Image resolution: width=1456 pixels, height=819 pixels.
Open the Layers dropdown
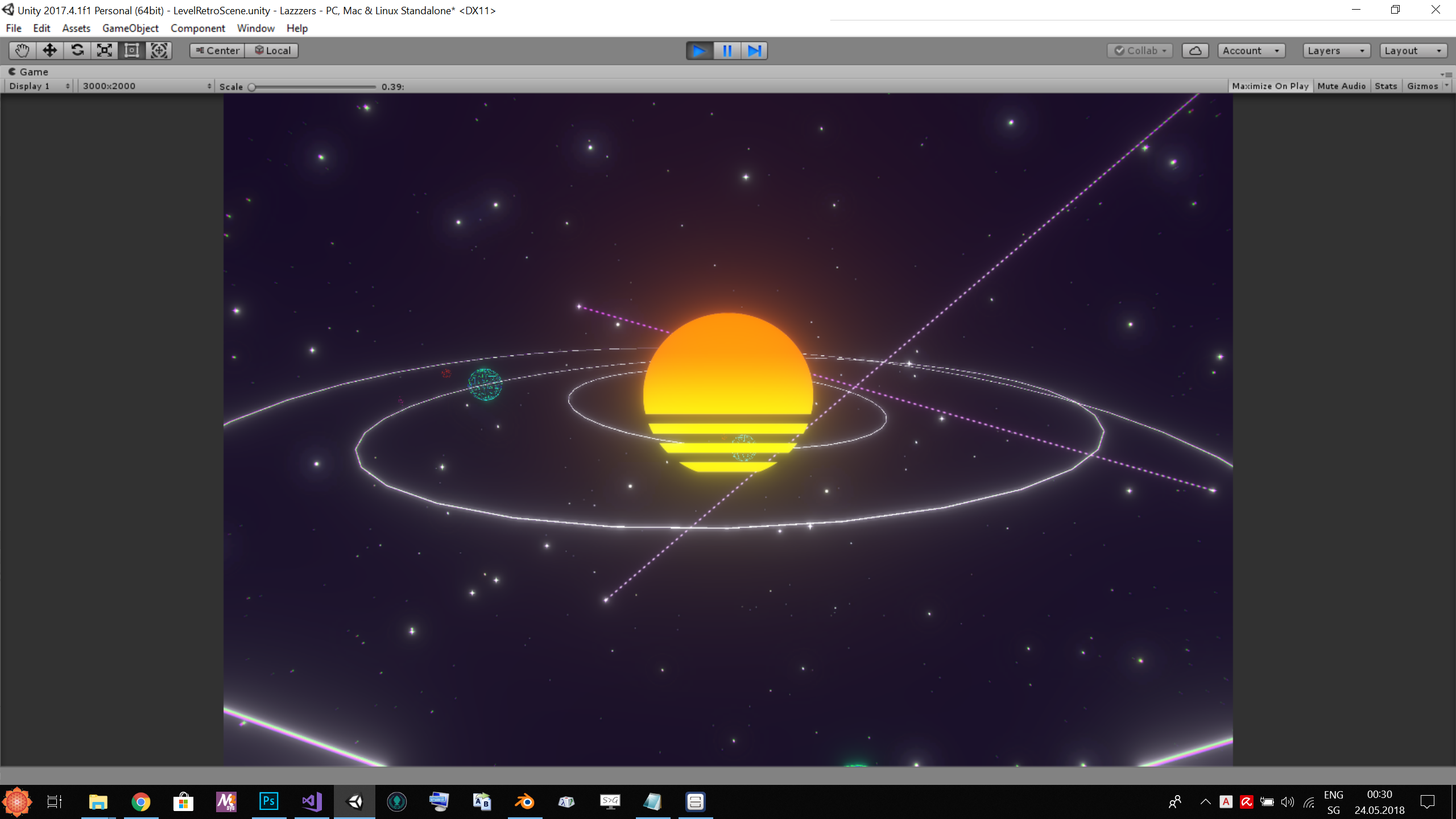tap(1336, 51)
